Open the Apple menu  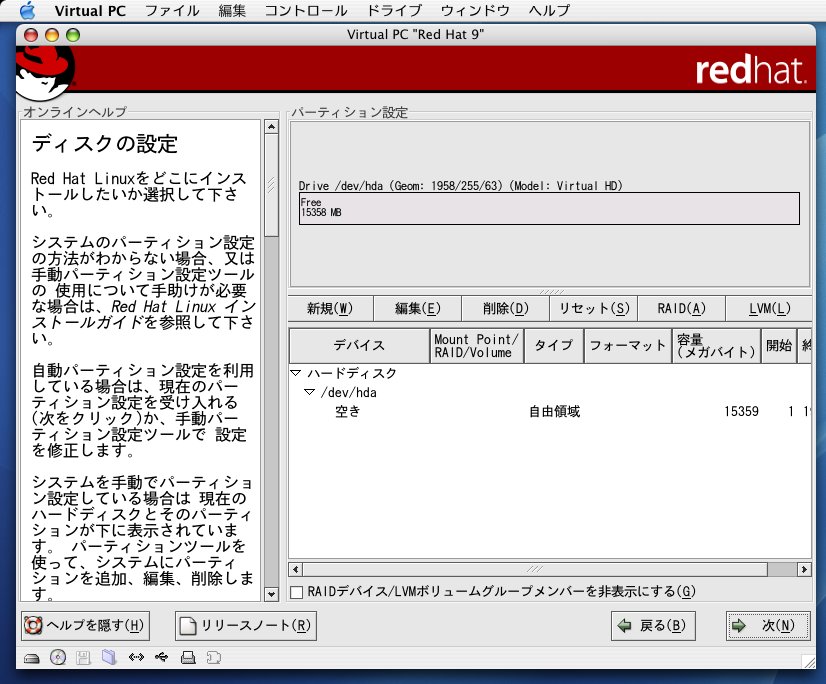coord(27,10)
